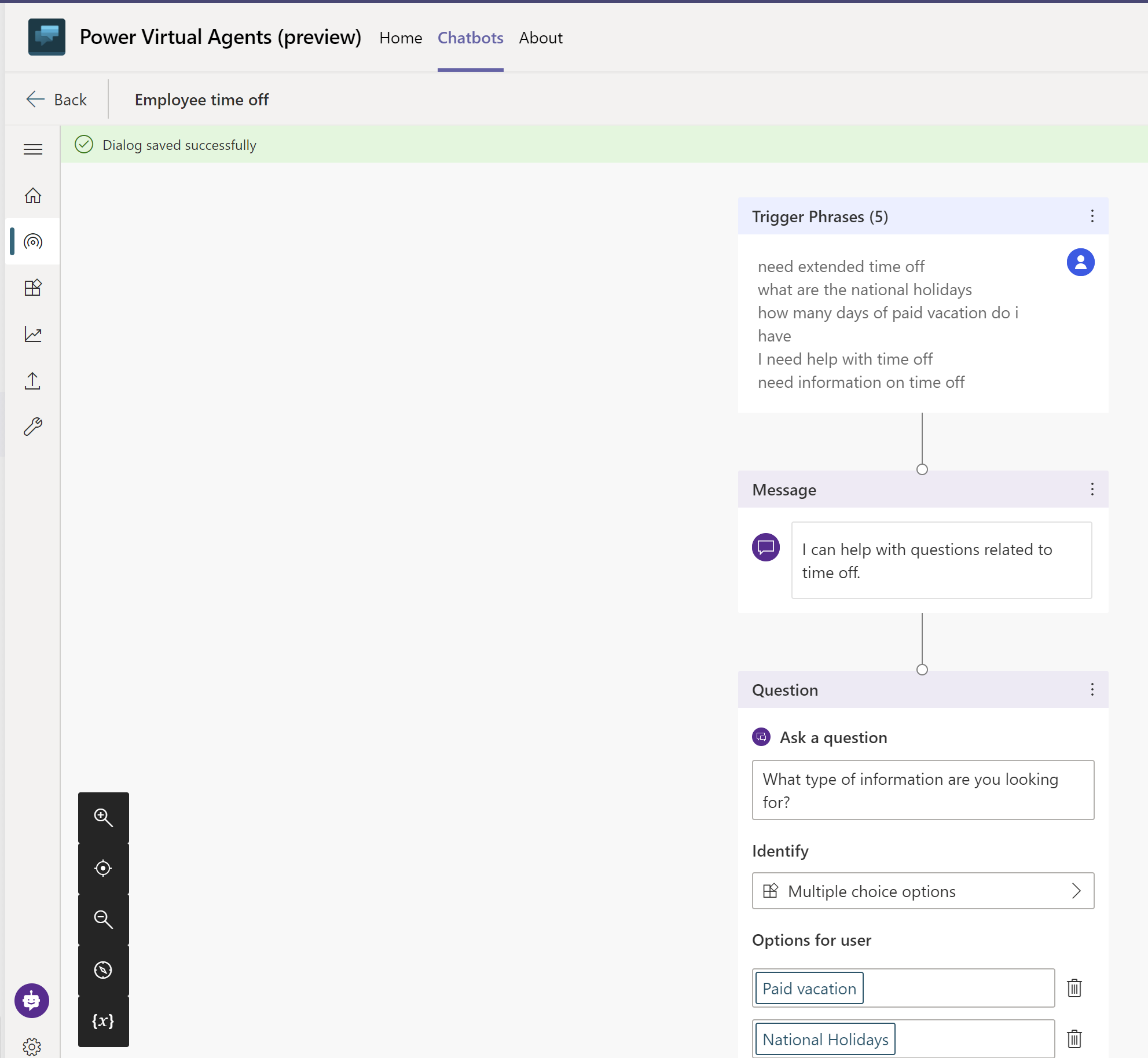Switch to the About tab
Image resolution: width=1148 pixels, height=1058 pixels.
tap(540, 38)
